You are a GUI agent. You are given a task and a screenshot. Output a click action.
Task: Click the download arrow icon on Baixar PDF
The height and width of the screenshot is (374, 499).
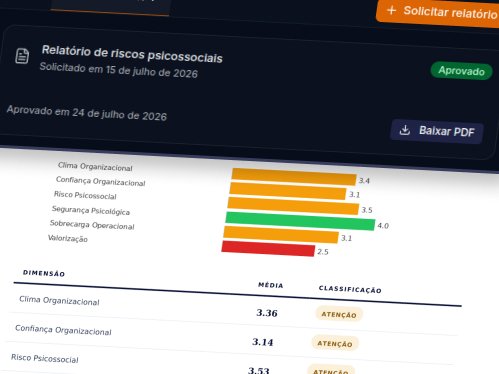[x=405, y=130]
